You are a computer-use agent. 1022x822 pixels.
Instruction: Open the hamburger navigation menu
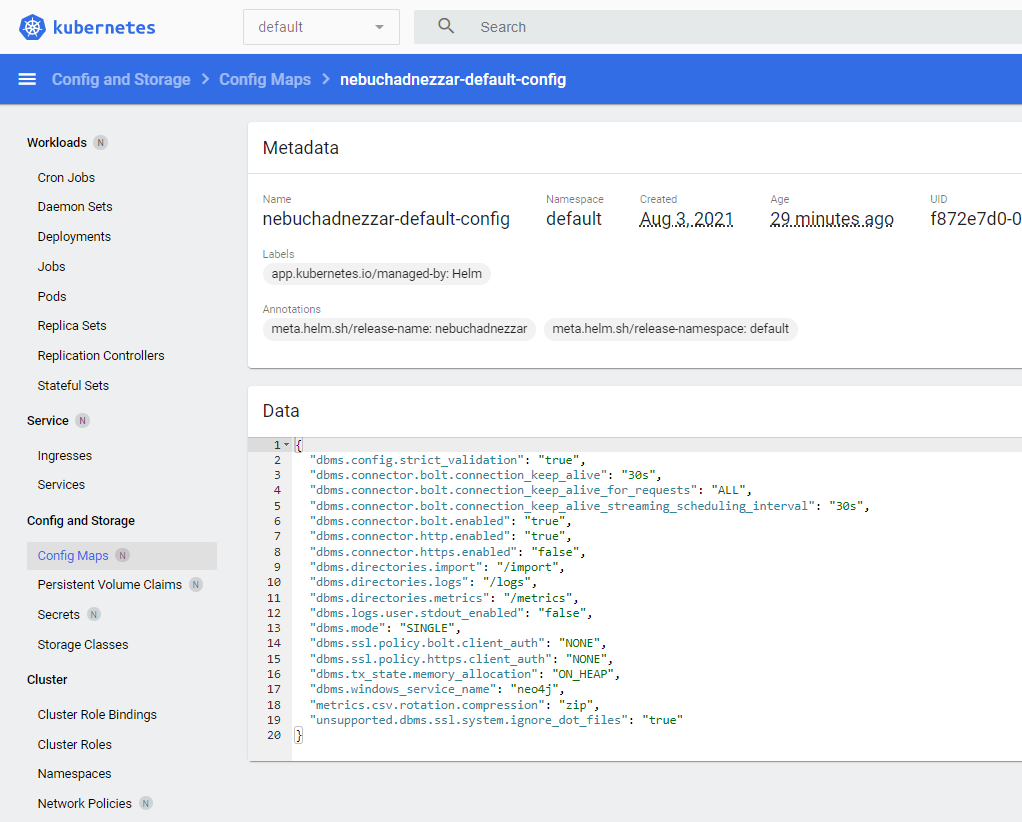coord(27,80)
